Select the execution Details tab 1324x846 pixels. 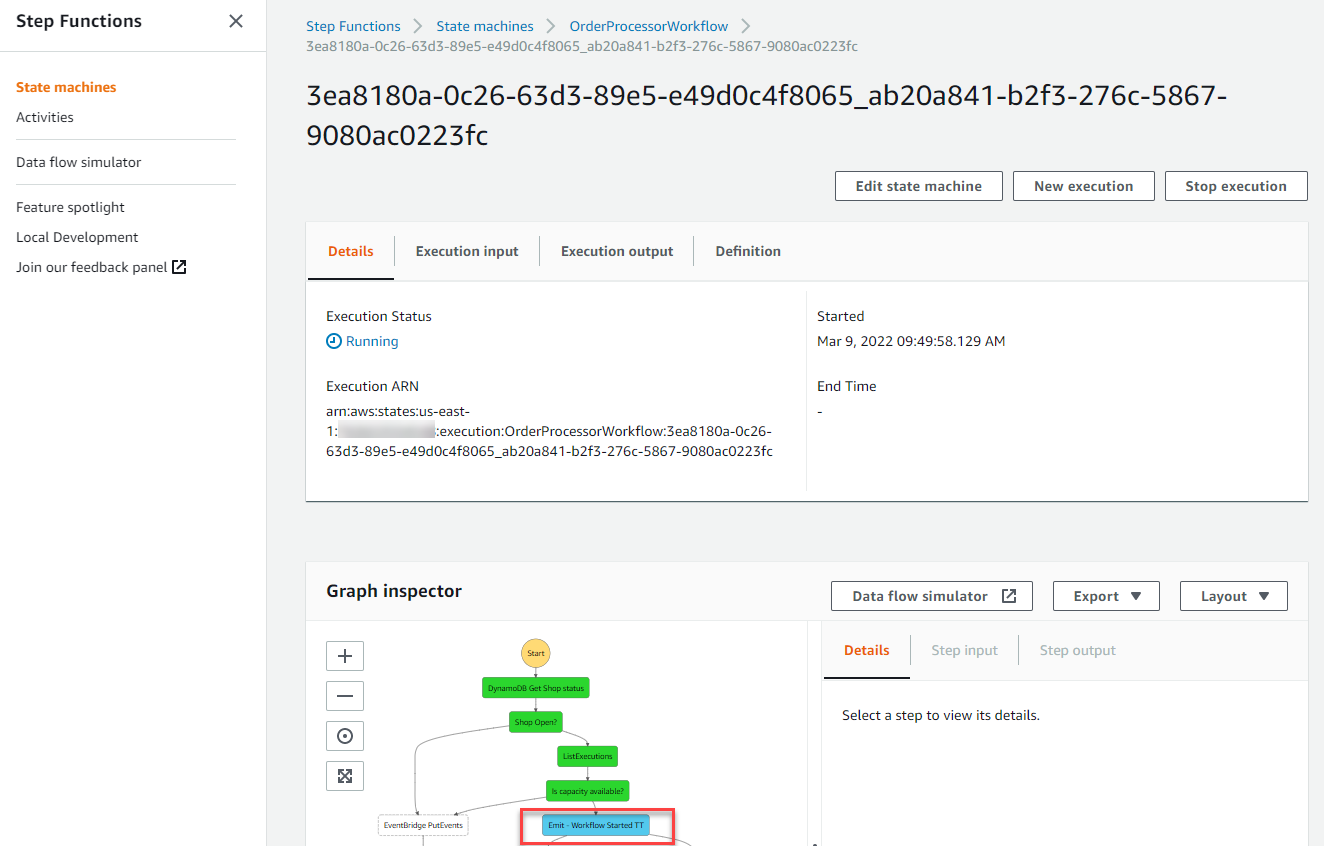(351, 251)
